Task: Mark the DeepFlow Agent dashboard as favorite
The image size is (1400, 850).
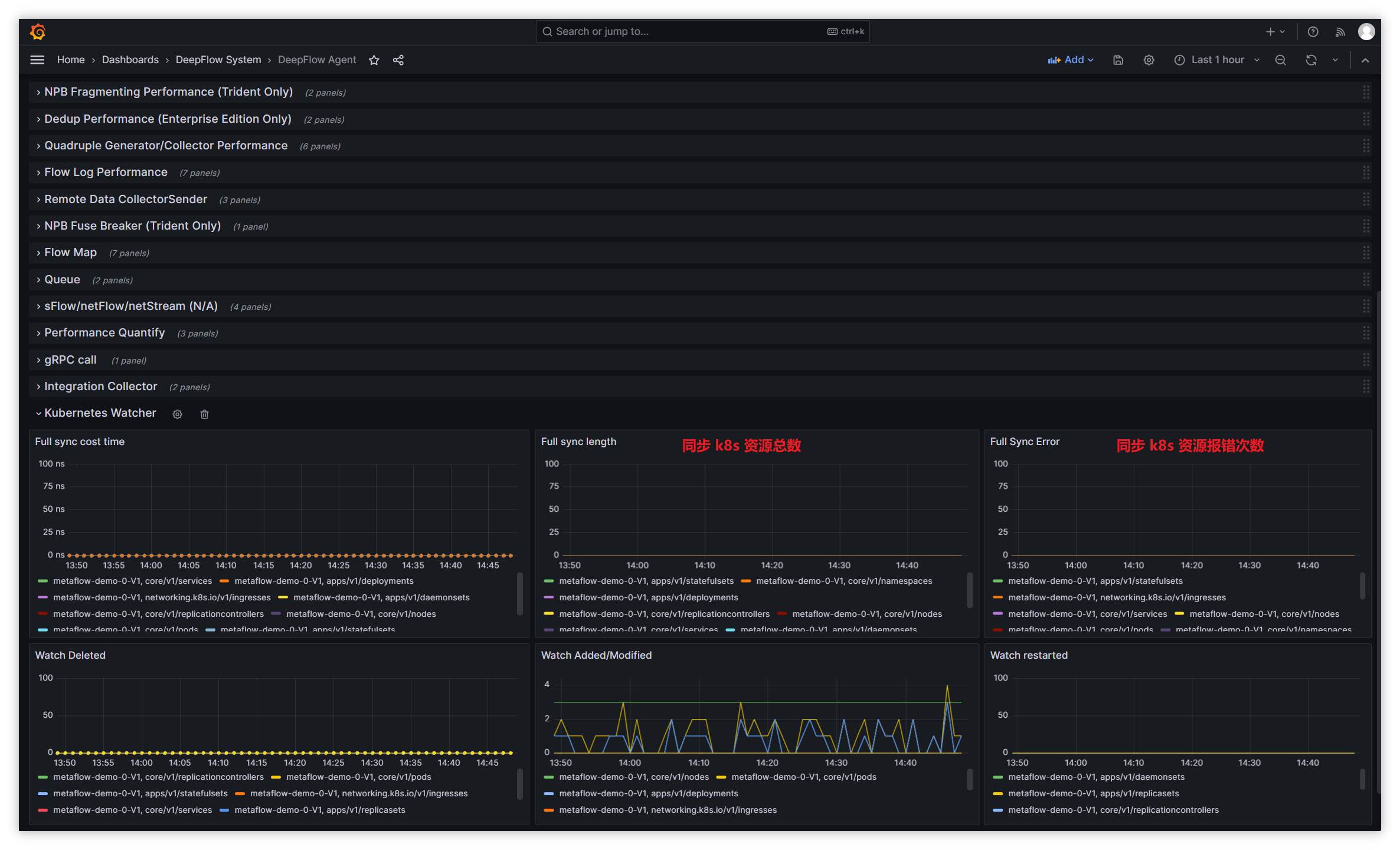Action: tap(374, 60)
